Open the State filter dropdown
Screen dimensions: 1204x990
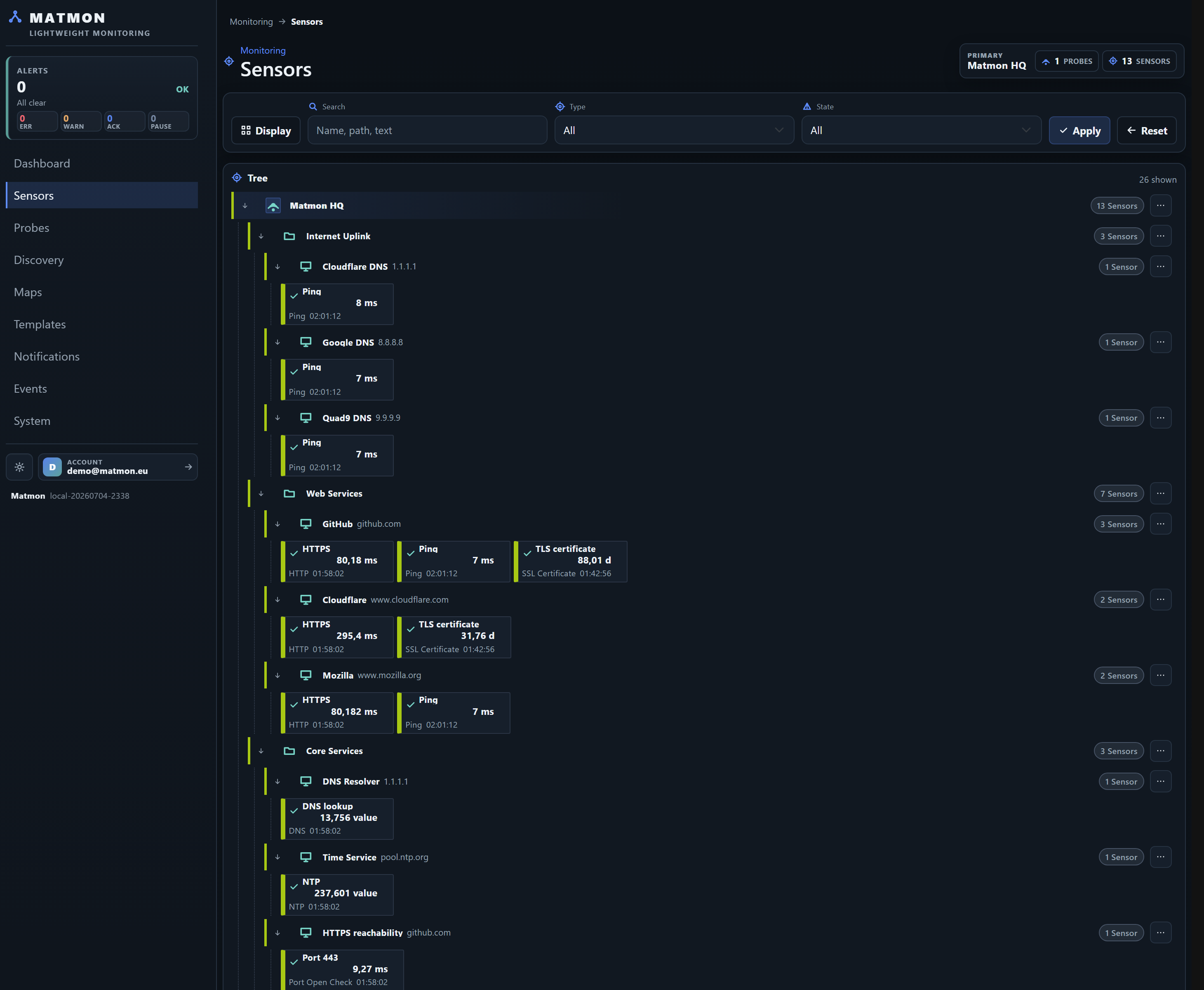tap(921, 131)
